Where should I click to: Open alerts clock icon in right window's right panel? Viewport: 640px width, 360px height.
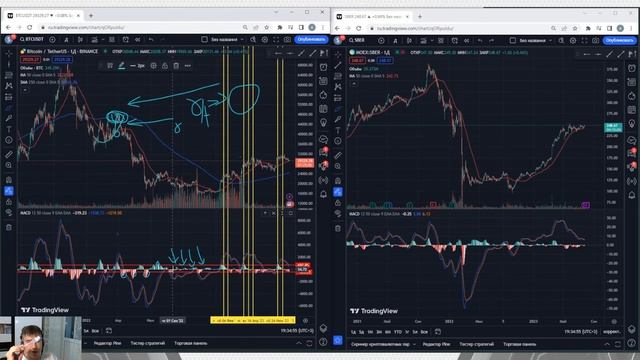[631, 68]
